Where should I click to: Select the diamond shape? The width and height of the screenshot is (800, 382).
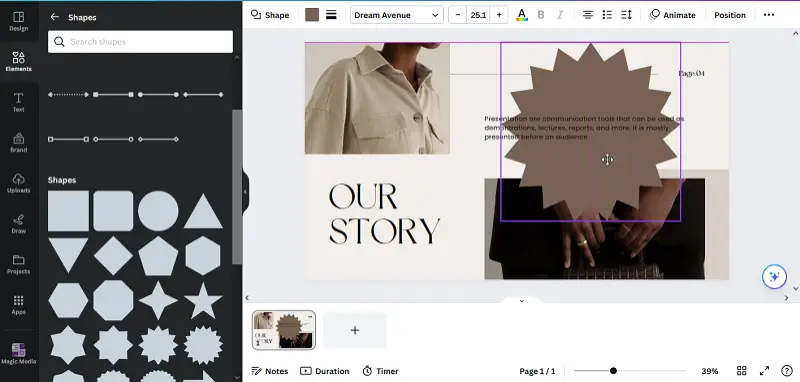point(113,256)
